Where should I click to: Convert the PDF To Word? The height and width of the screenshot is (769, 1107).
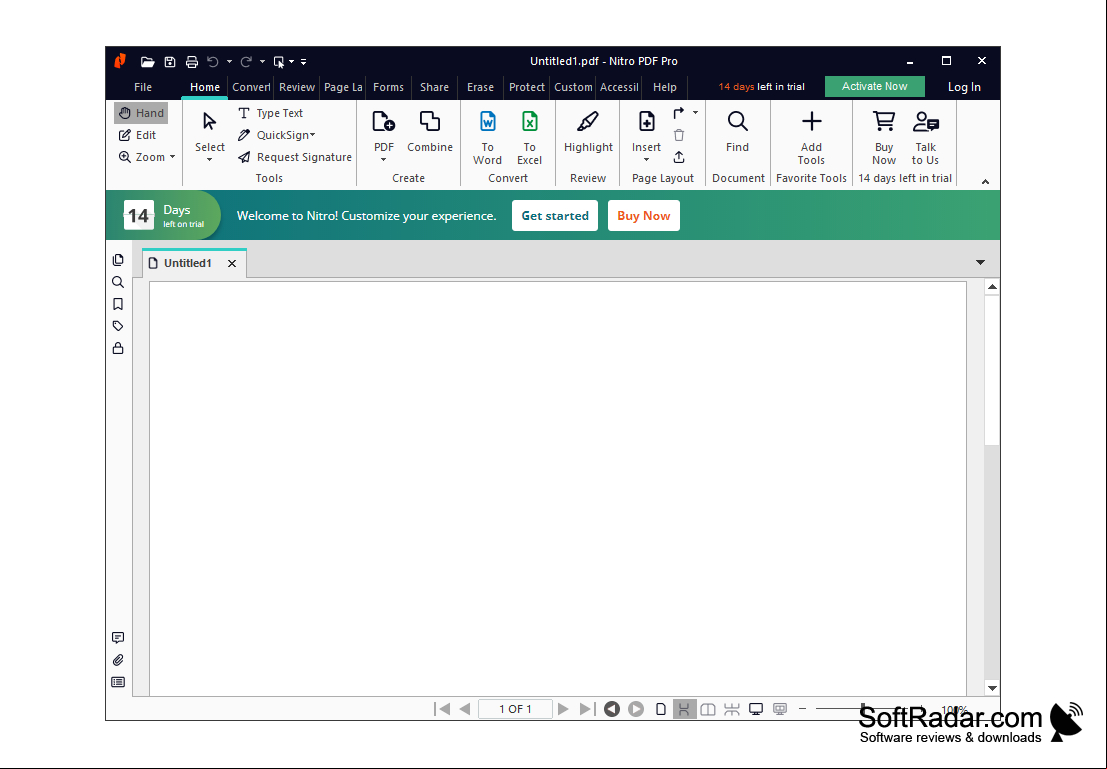487,138
